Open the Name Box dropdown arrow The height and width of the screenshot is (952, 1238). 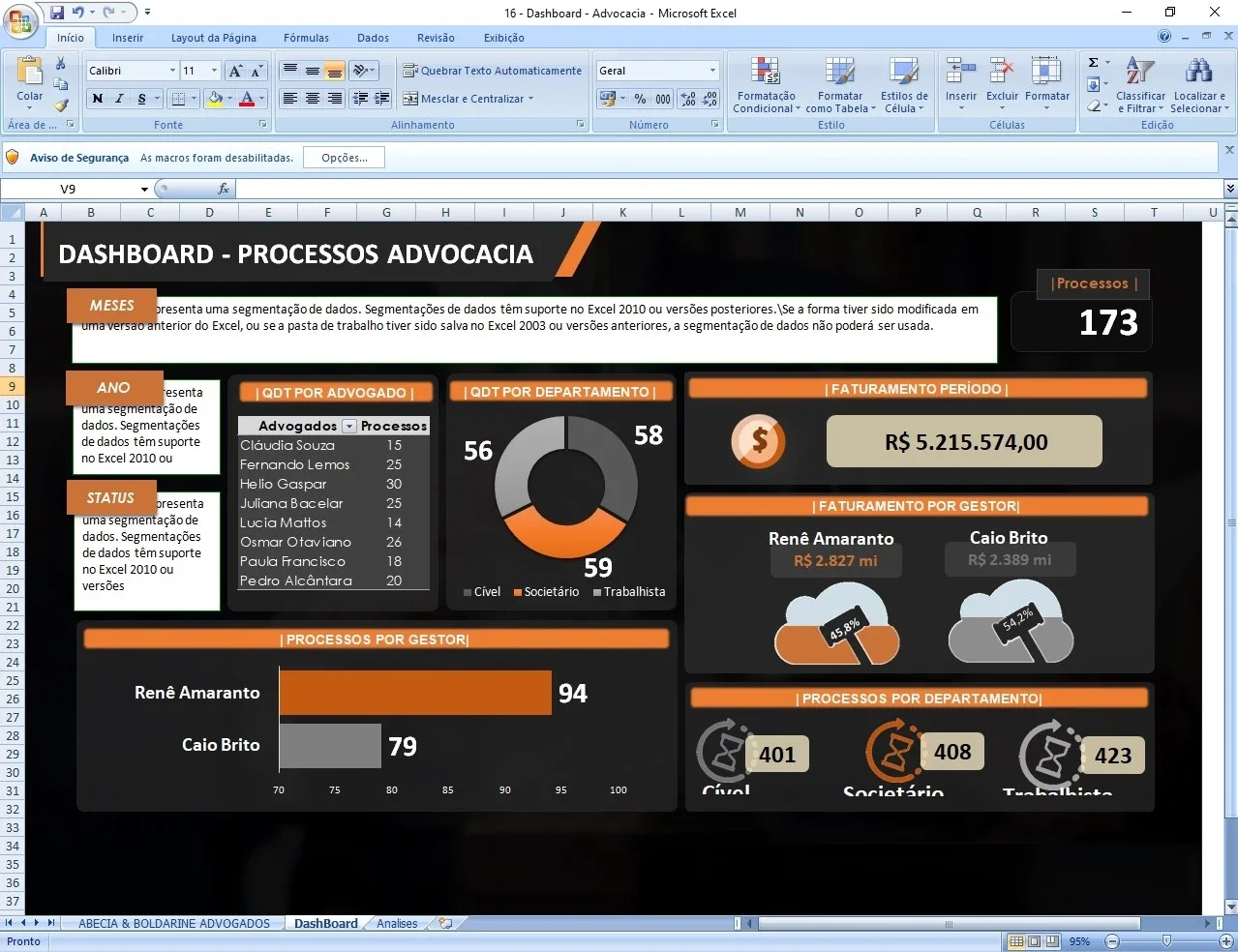[144, 190]
